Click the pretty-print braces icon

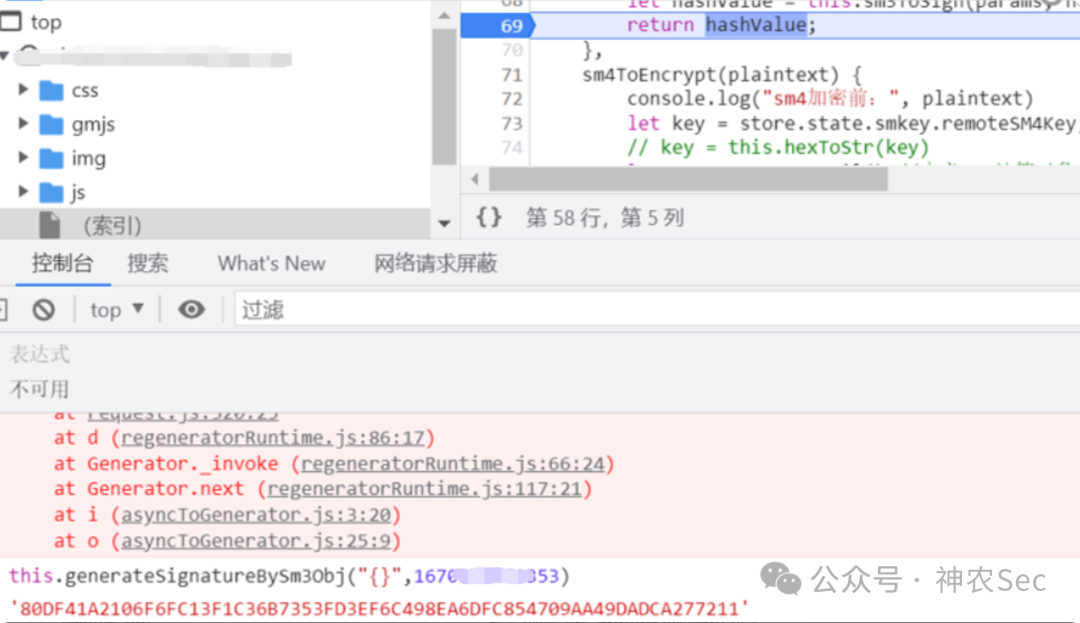point(488,218)
